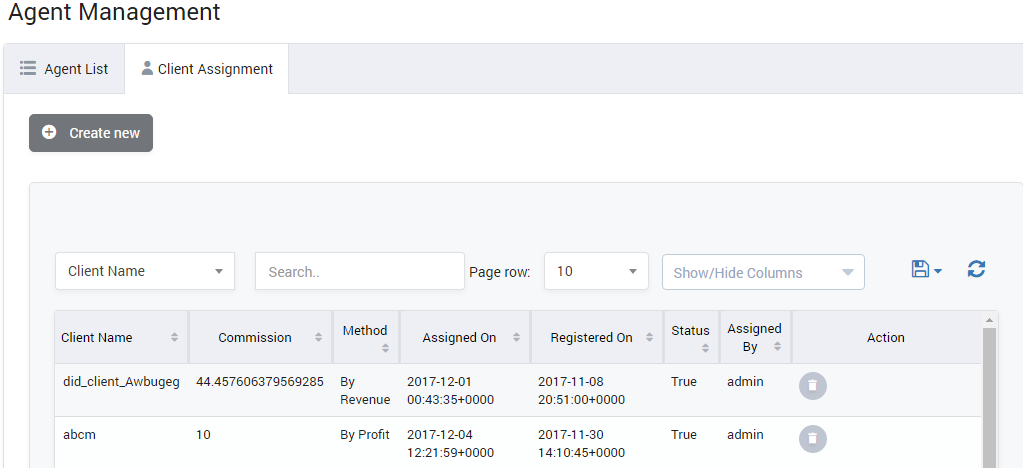Sort by Assigned On column arrows
The image size is (1023, 468).
click(x=517, y=338)
